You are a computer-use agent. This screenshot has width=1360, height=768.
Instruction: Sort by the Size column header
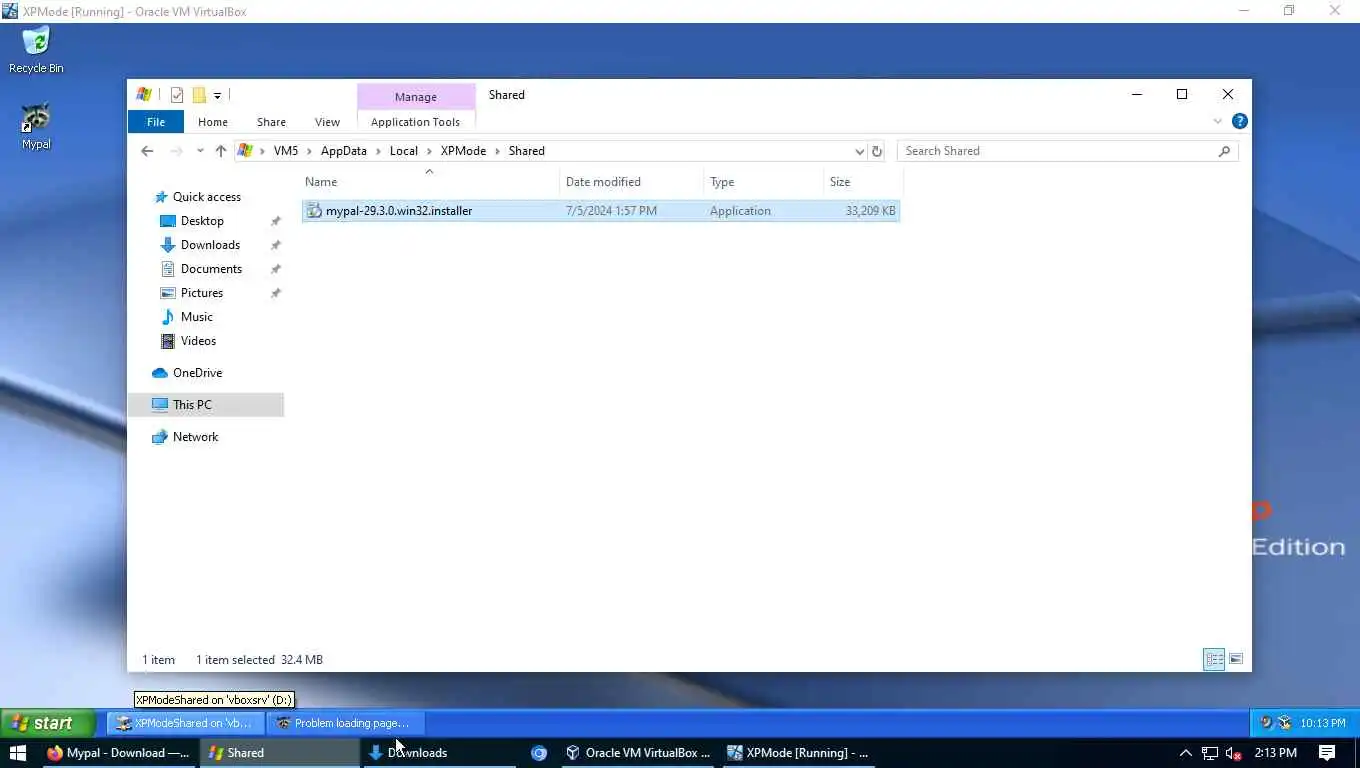click(863, 182)
